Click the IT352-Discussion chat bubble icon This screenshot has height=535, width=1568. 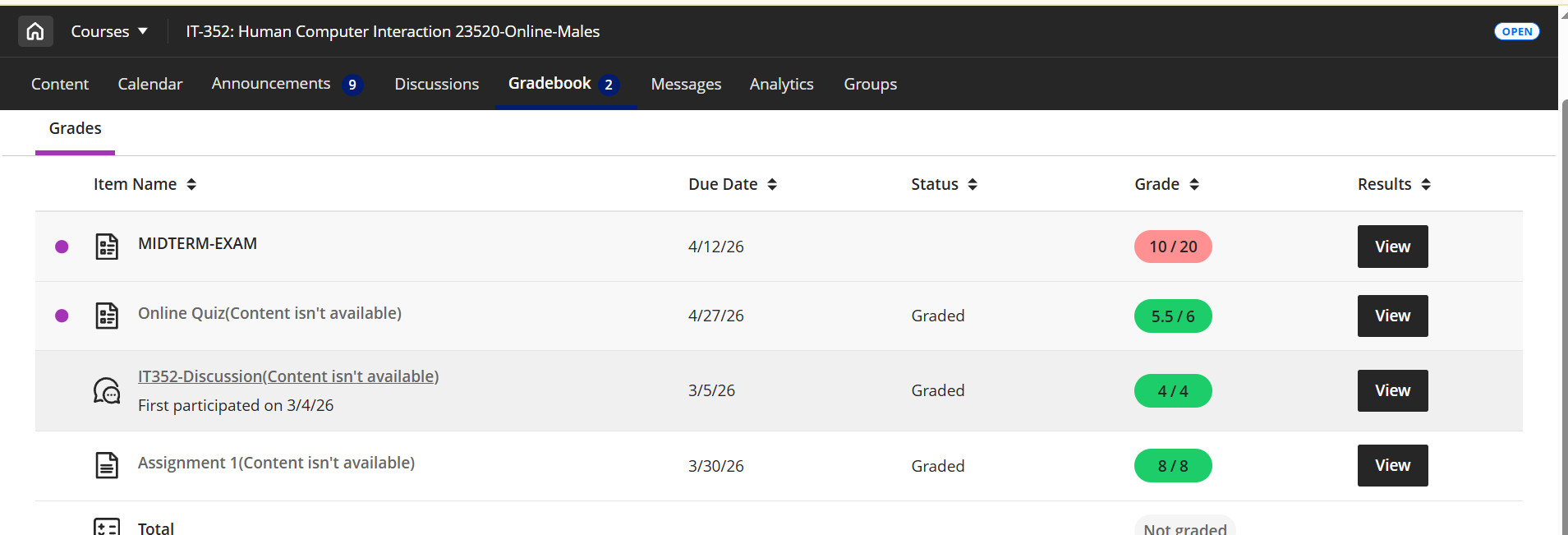click(107, 390)
